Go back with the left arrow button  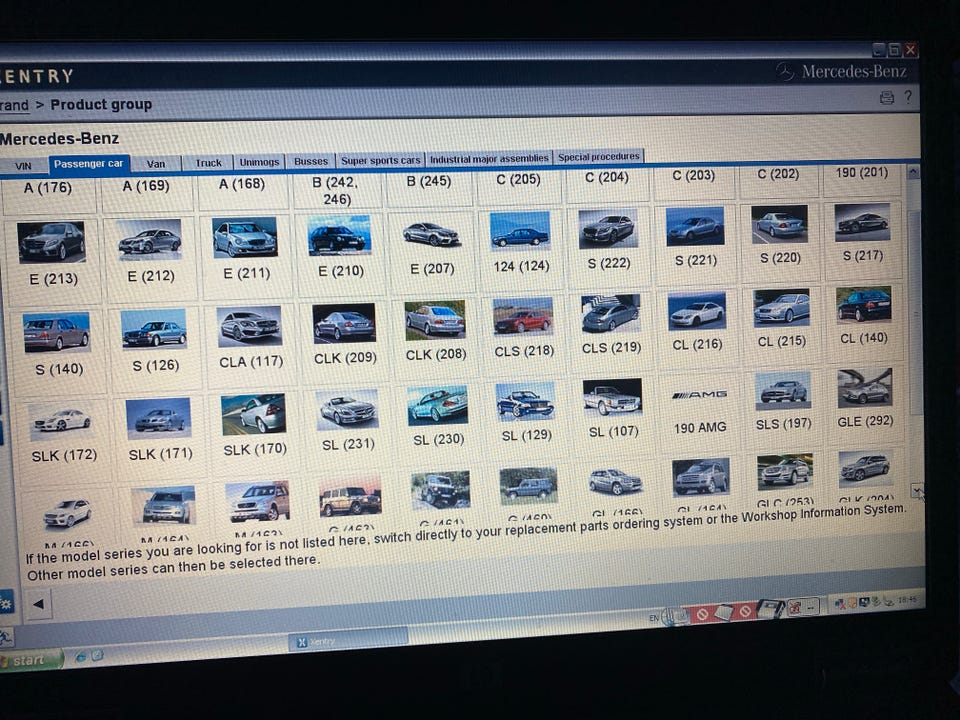pyautogui.click(x=38, y=604)
